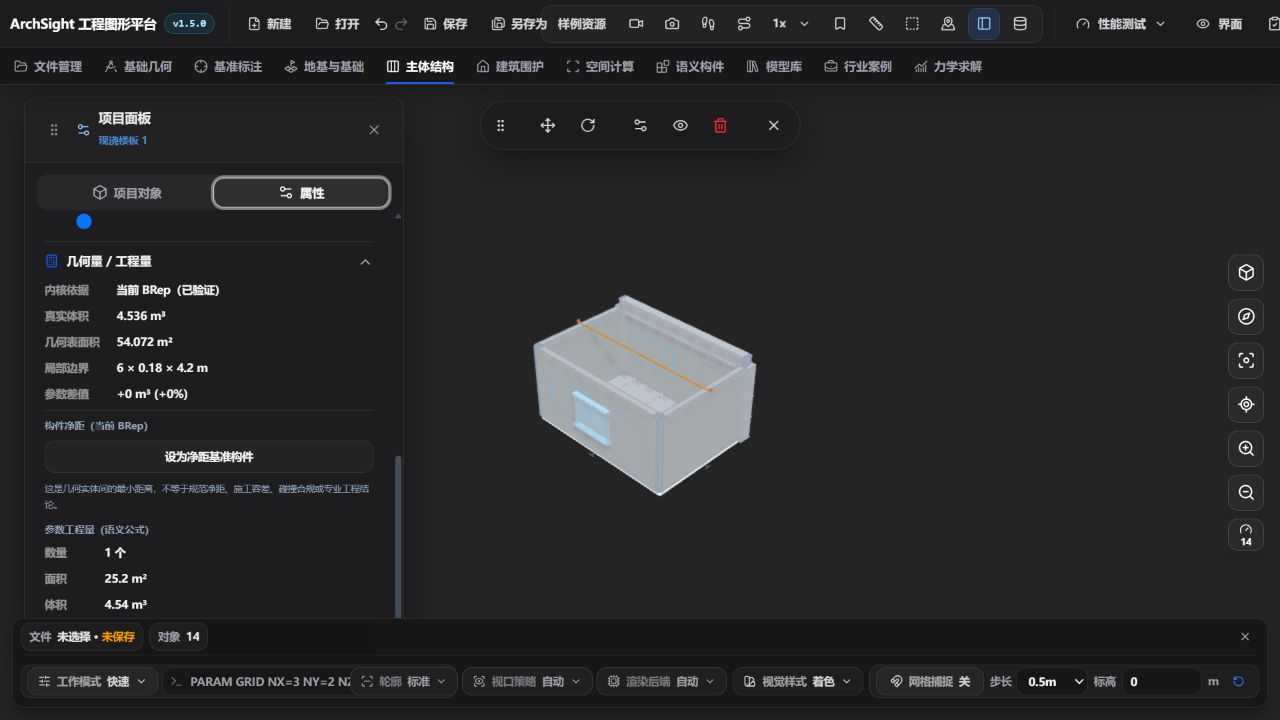The height and width of the screenshot is (720, 1280).
Task: Open the 步长 0.5m dropdown
Action: click(x=1053, y=681)
